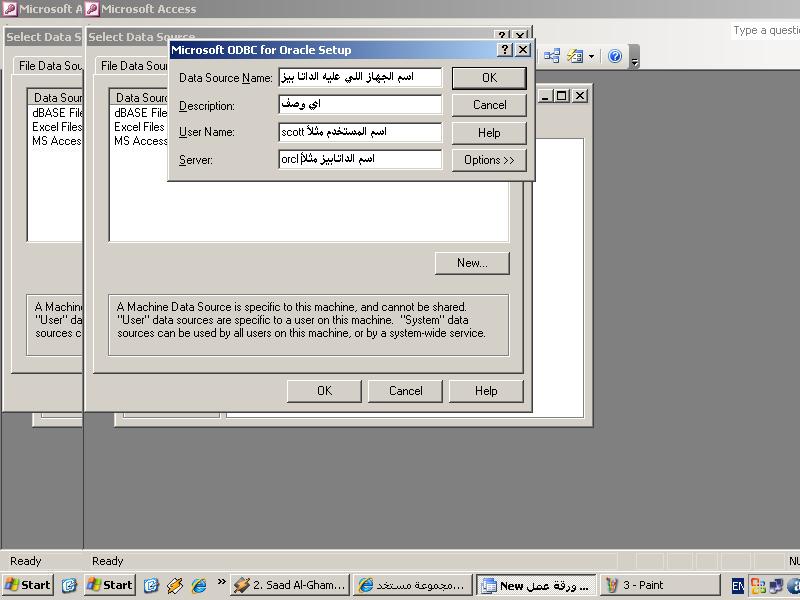The height and width of the screenshot is (600, 800).
Task: Expand the Options >> section in ODBC Setup
Action: point(489,160)
